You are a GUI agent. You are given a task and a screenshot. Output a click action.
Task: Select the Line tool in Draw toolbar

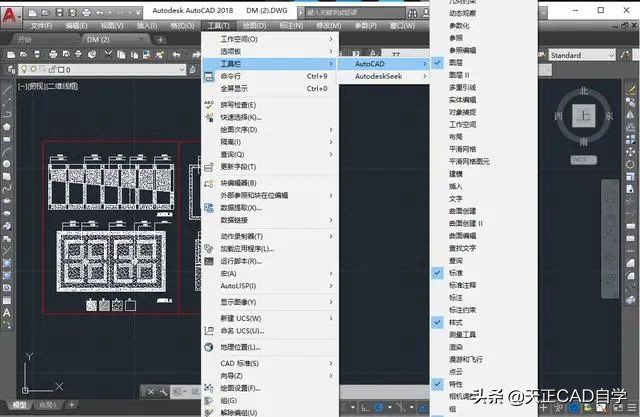pyautogui.click(x=7, y=90)
